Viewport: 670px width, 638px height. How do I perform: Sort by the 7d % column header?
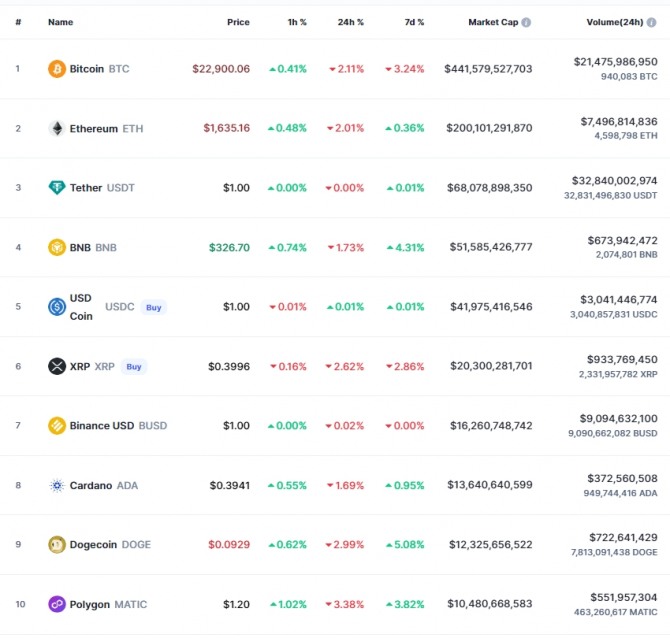click(414, 22)
